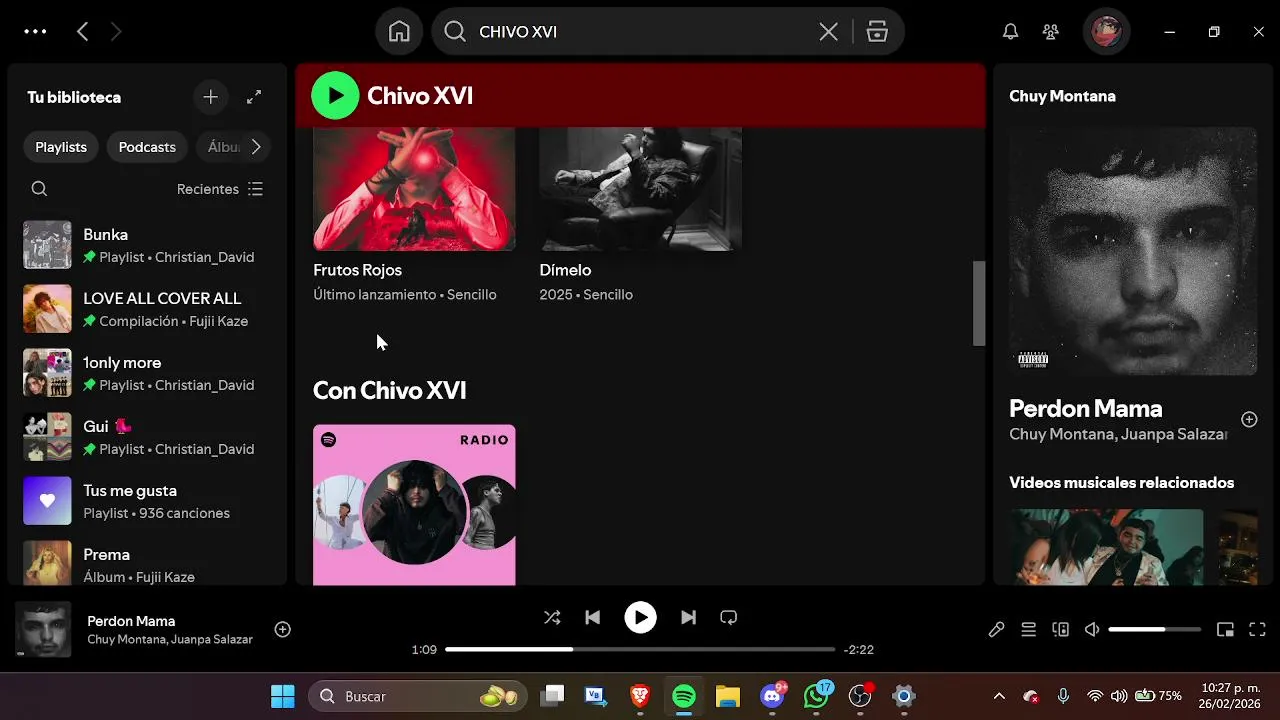This screenshot has height=720, width=1280.
Task: Open the Bunka playlist
Action: [147, 245]
